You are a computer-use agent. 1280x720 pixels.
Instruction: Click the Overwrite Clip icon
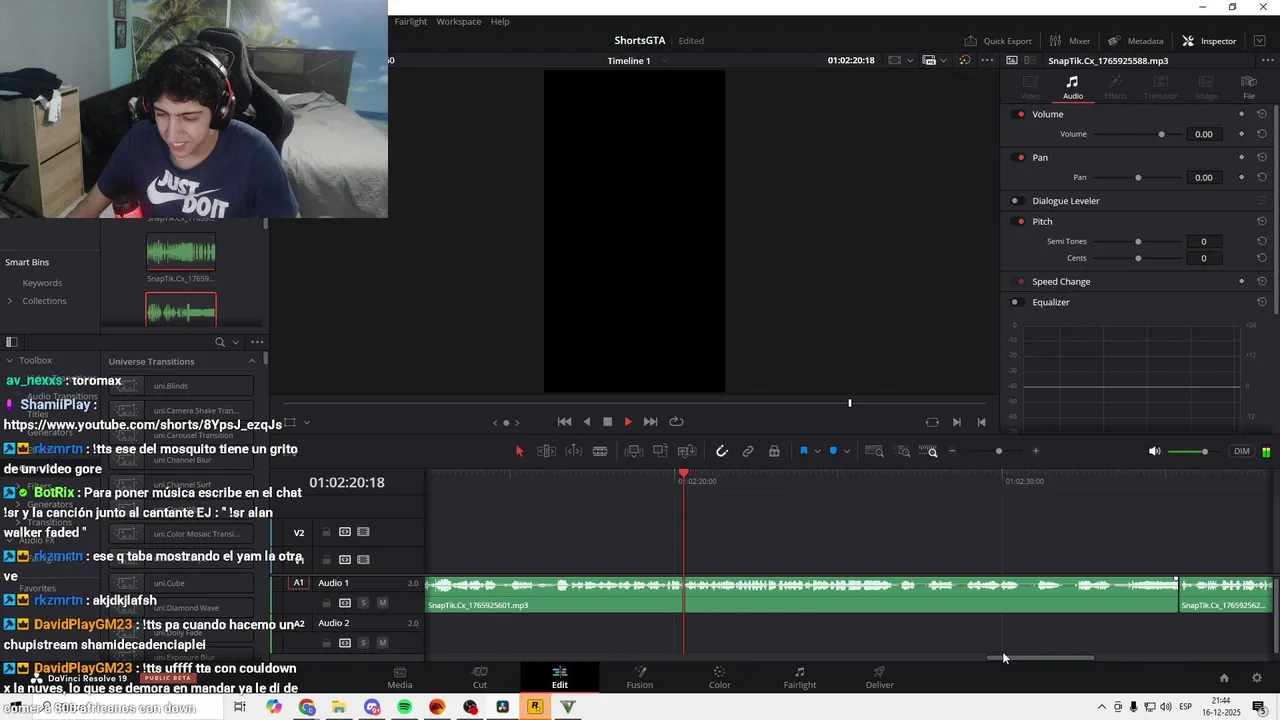660,452
